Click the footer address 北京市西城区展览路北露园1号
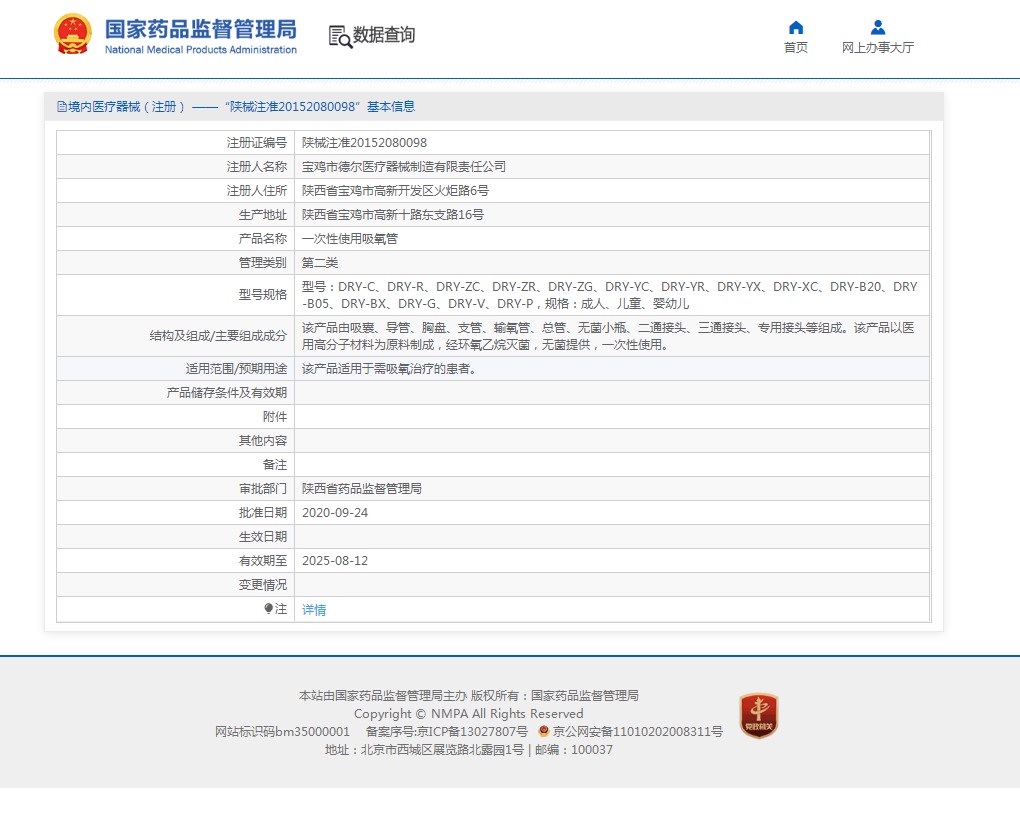Screen dimensions: 1020x833 [442, 750]
